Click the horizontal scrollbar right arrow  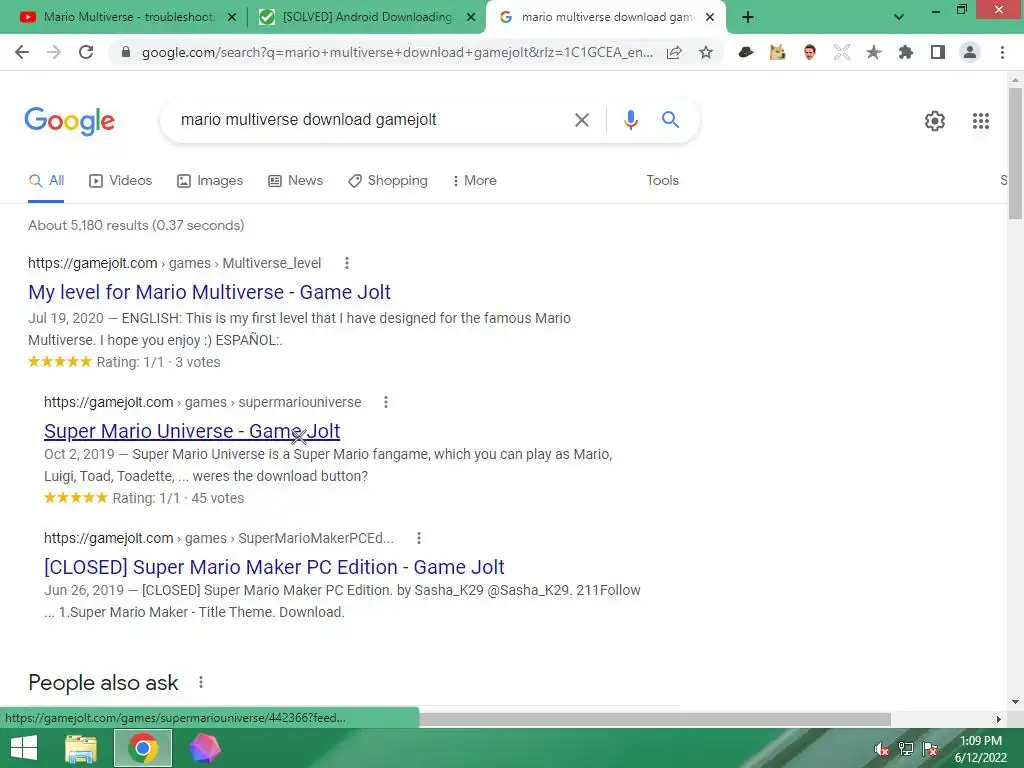pos(999,719)
